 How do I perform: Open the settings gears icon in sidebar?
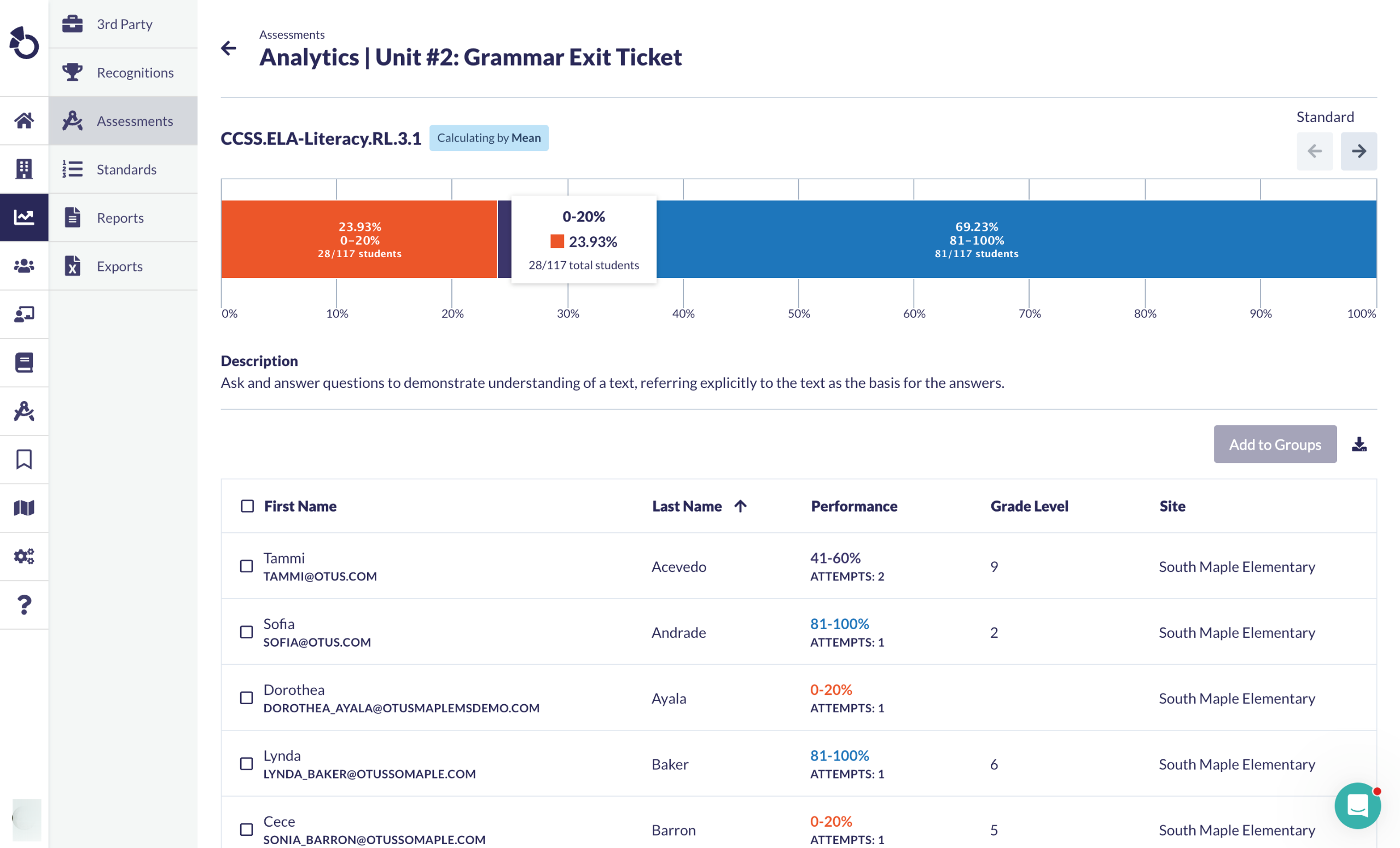[24, 556]
